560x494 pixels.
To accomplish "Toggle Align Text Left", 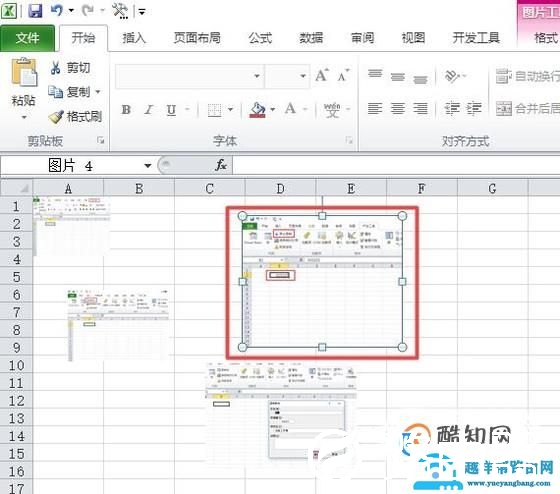I will pyautogui.click(x=375, y=108).
